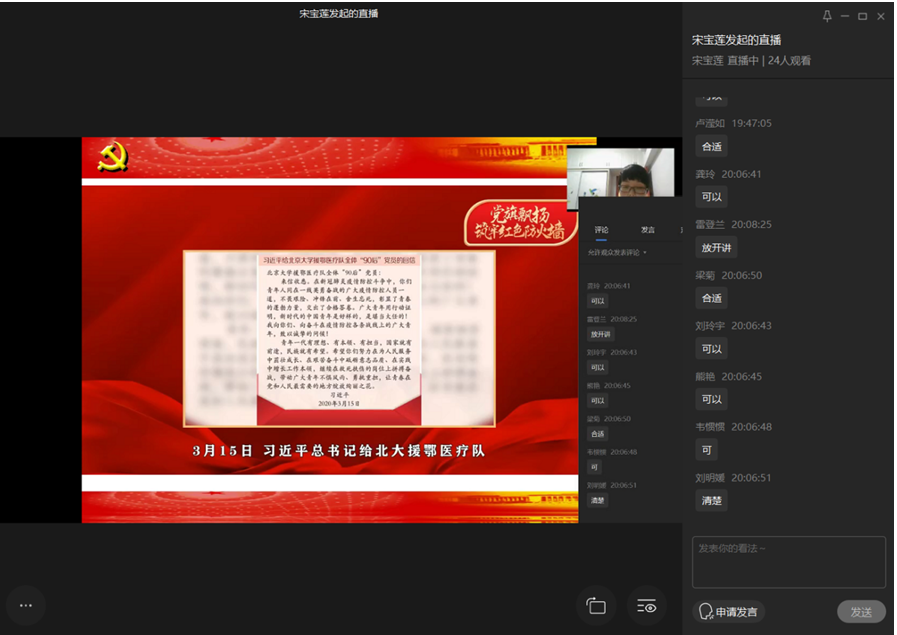This screenshot has width=897, height=635.
Task: Open the three-dot more options menu
Action: pos(26,605)
